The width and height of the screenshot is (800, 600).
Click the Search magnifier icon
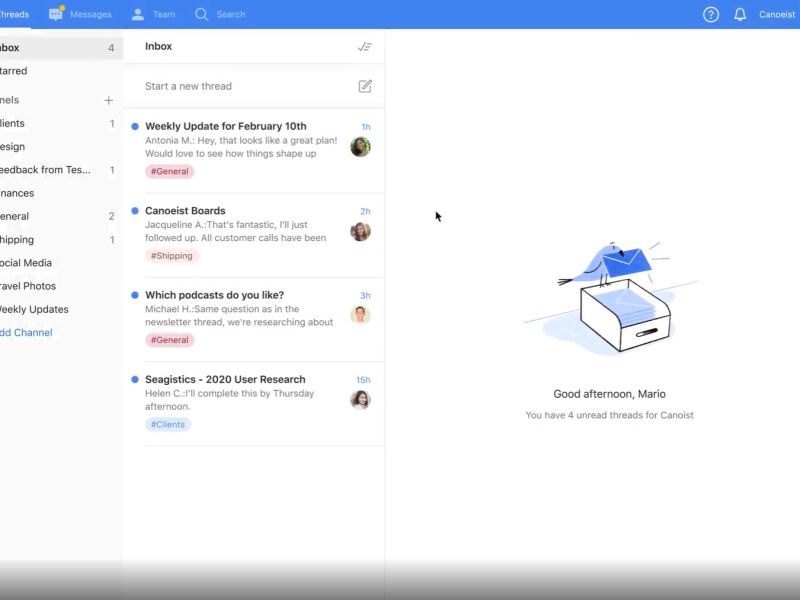click(202, 14)
